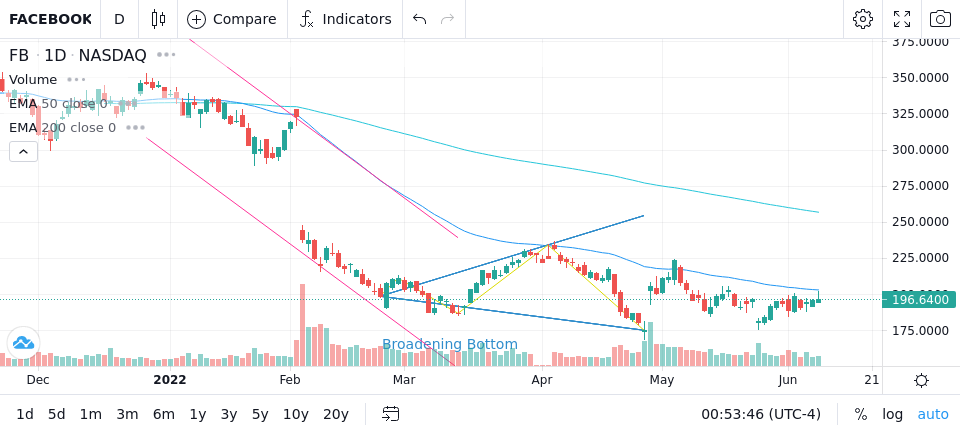Enter fullscreen mode
960x433 pixels.
[902, 19]
